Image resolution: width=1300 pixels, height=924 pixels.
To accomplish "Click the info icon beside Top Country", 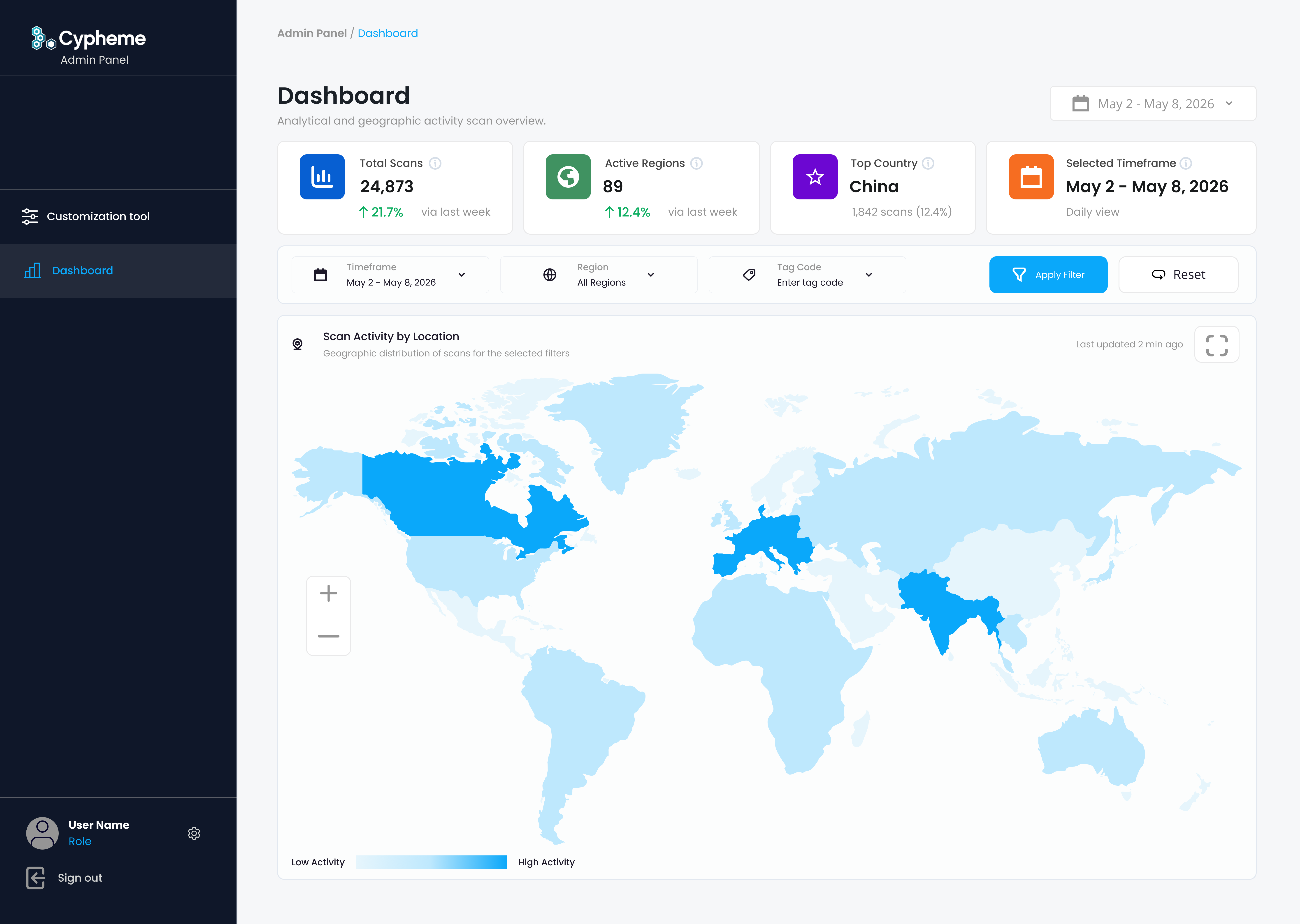I will coord(928,163).
